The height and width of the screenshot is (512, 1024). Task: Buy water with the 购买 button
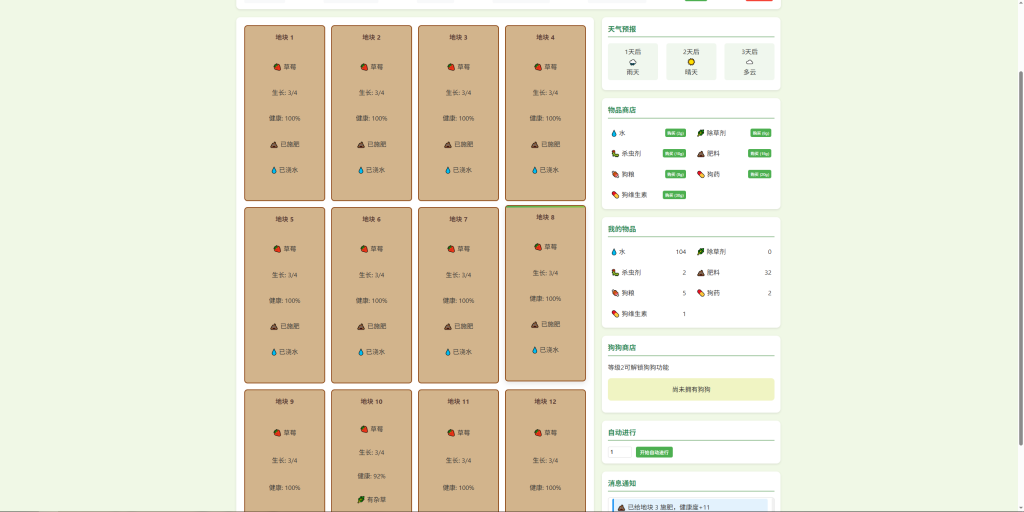675,133
